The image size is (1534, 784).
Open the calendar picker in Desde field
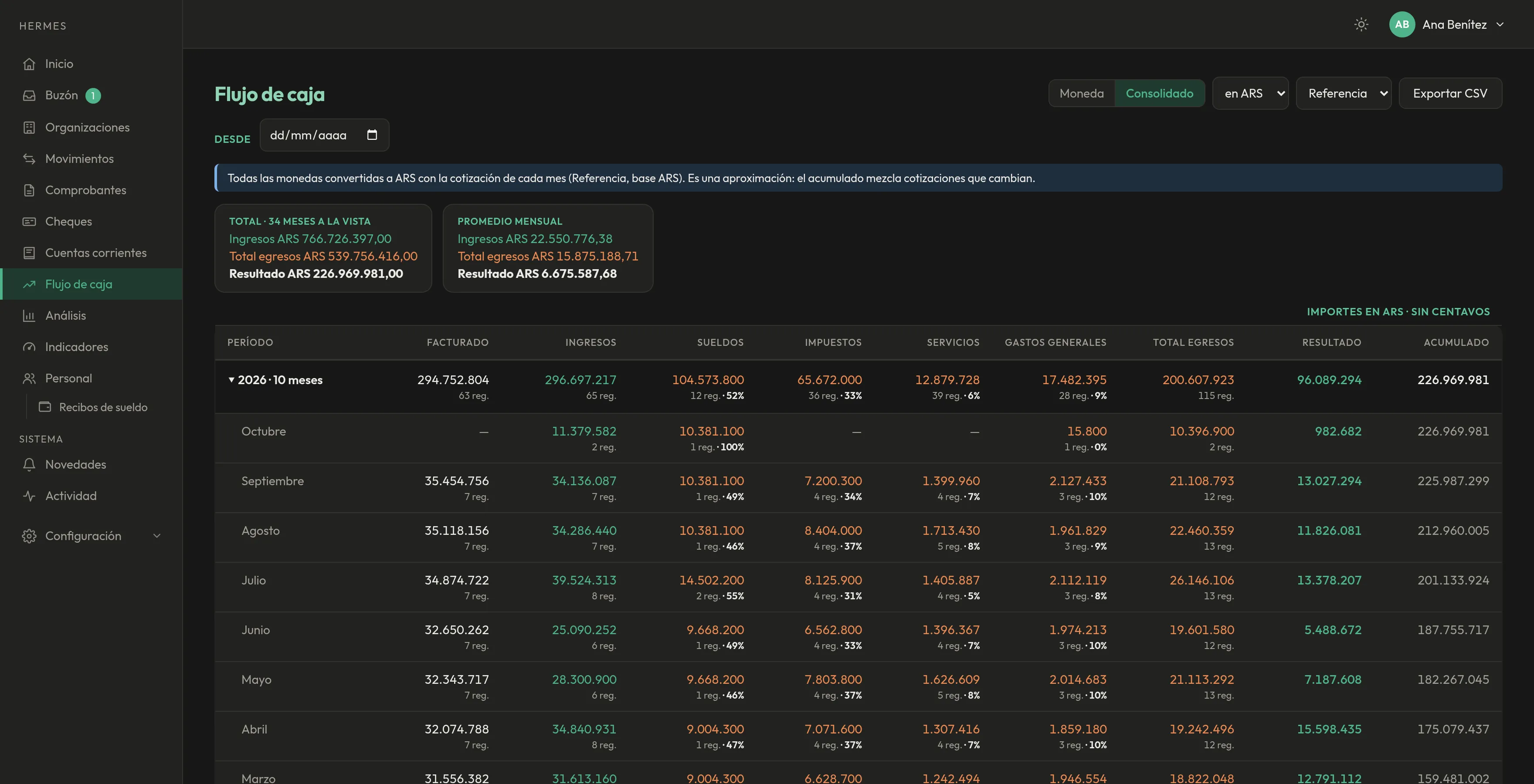tap(372, 135)
